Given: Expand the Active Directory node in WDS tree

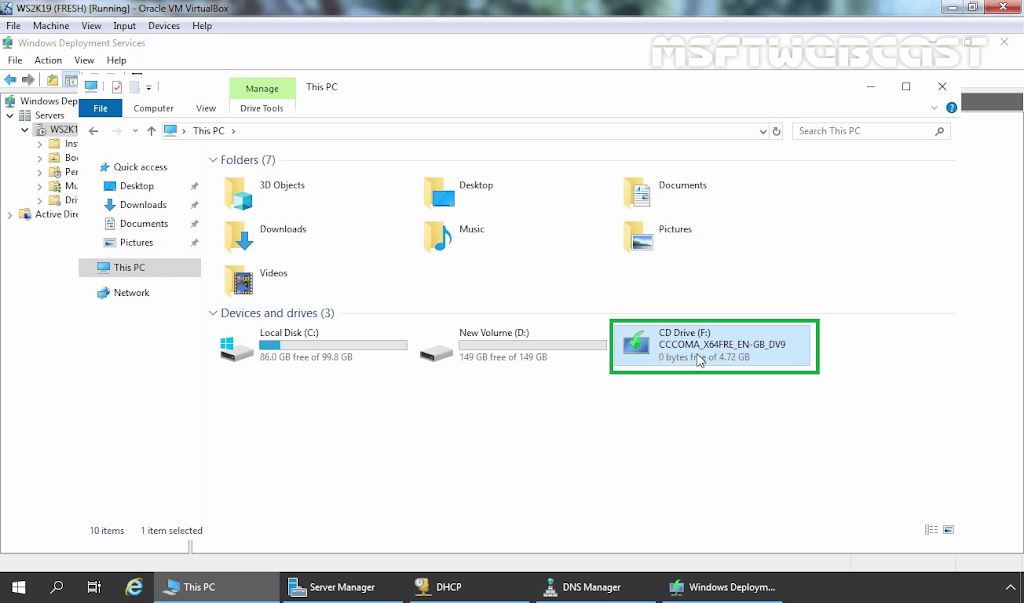Looking at the screenshot, I should tap(10, 215).
